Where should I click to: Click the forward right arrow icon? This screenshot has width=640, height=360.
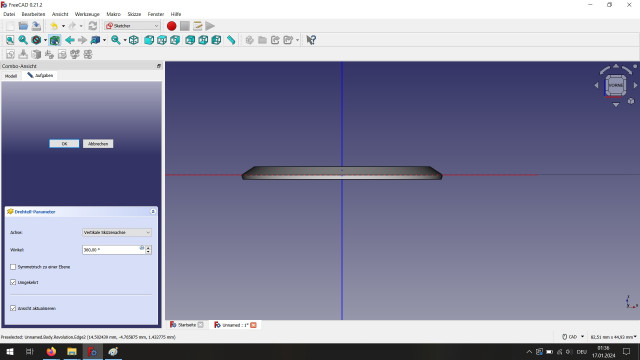(82, 40)
